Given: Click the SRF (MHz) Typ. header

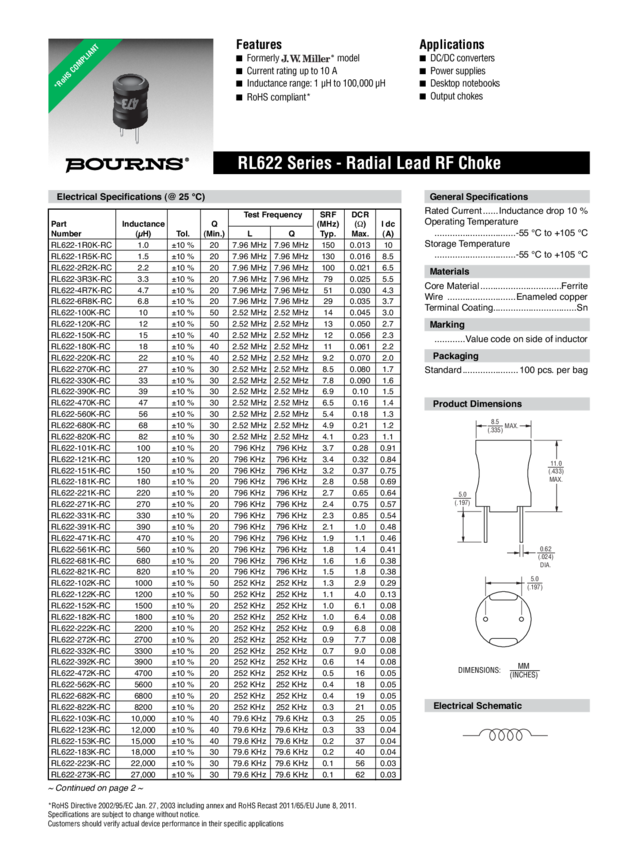Looking at the screenshot, I should [x=328, y=224].
